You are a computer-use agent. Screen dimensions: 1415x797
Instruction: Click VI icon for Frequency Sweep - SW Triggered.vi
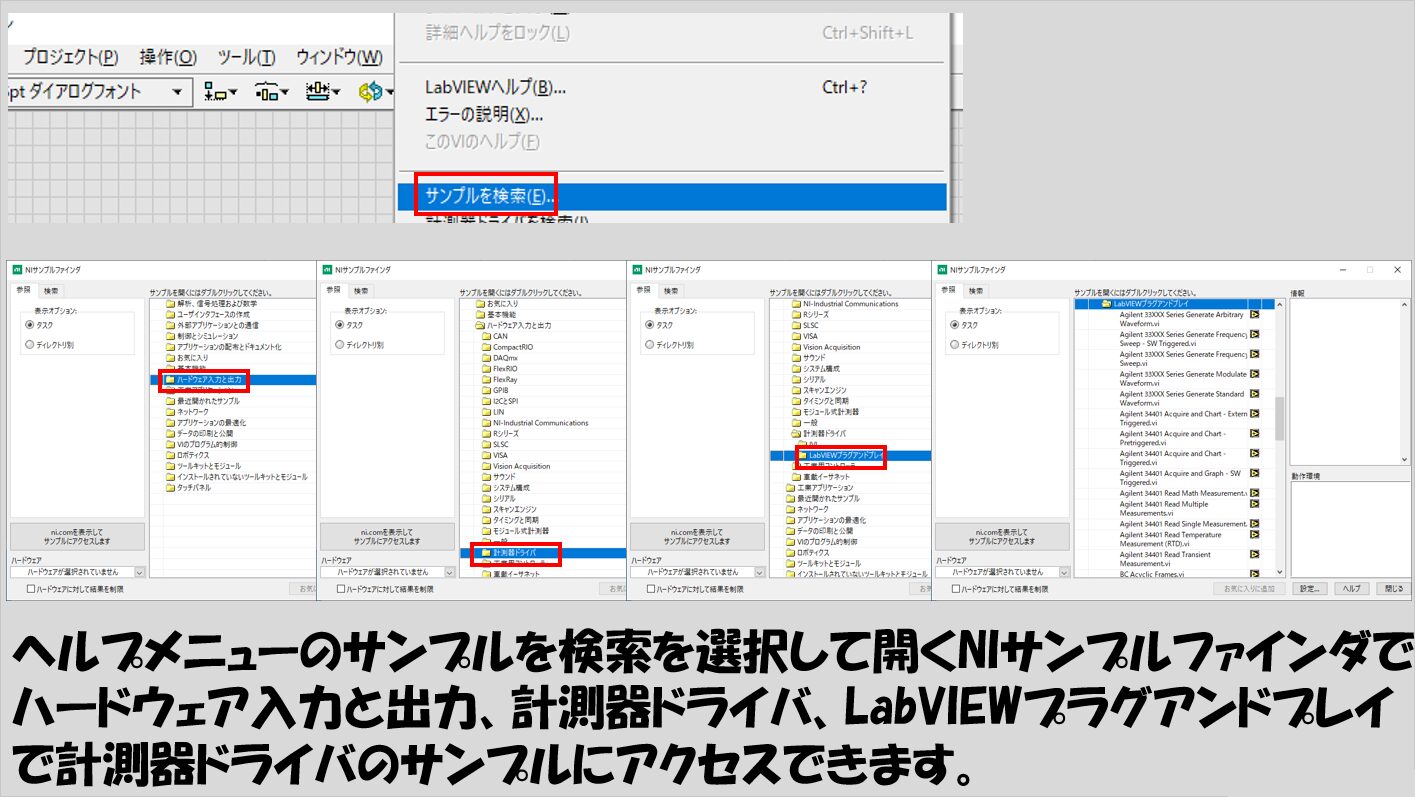[x=1254, y=334]
